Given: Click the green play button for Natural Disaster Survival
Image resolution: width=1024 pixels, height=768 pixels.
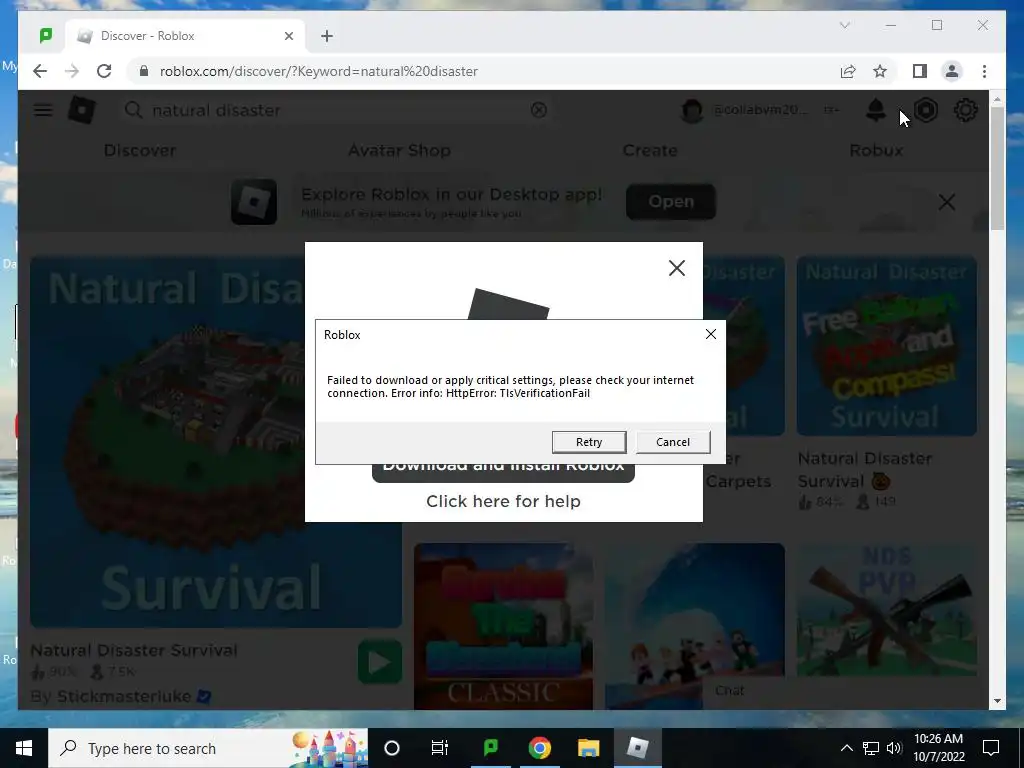Looking at the screenshot, I should 380,662.
